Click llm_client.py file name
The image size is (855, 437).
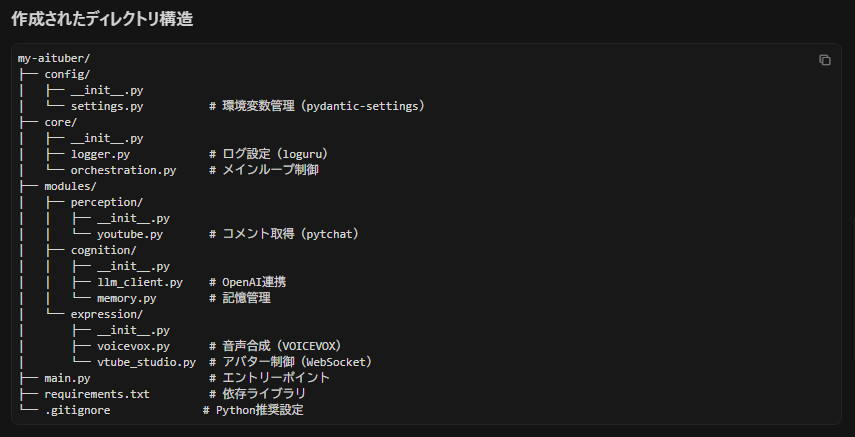point(140,282)
